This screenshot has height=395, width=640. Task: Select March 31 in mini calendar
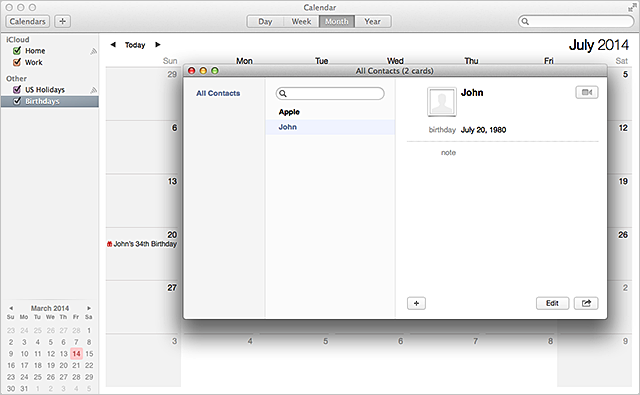coord(24,388)
